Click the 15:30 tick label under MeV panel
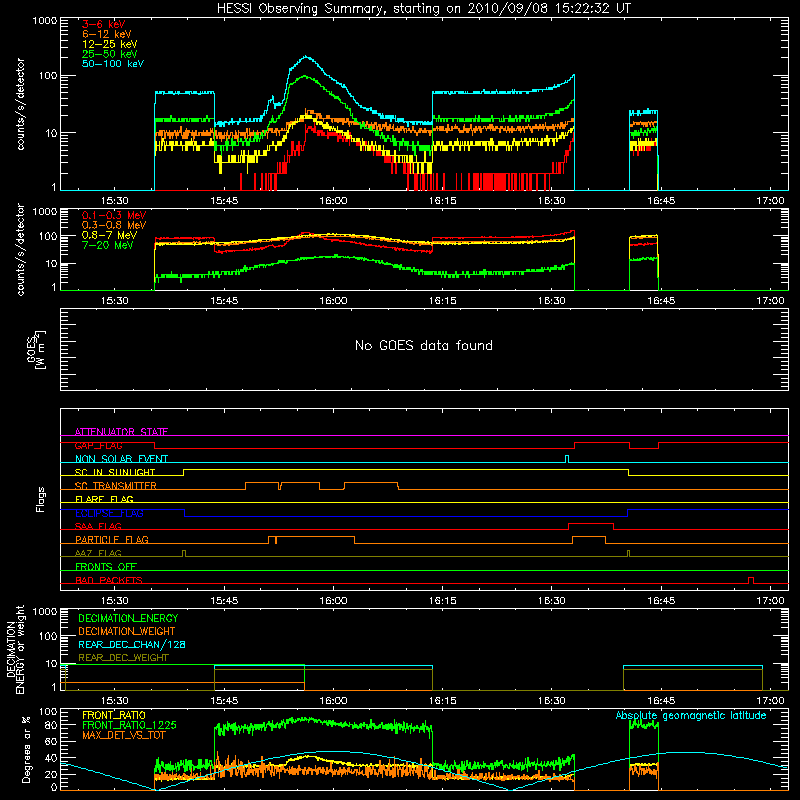Screen dimensions: 800x800 tap(114, 301)
